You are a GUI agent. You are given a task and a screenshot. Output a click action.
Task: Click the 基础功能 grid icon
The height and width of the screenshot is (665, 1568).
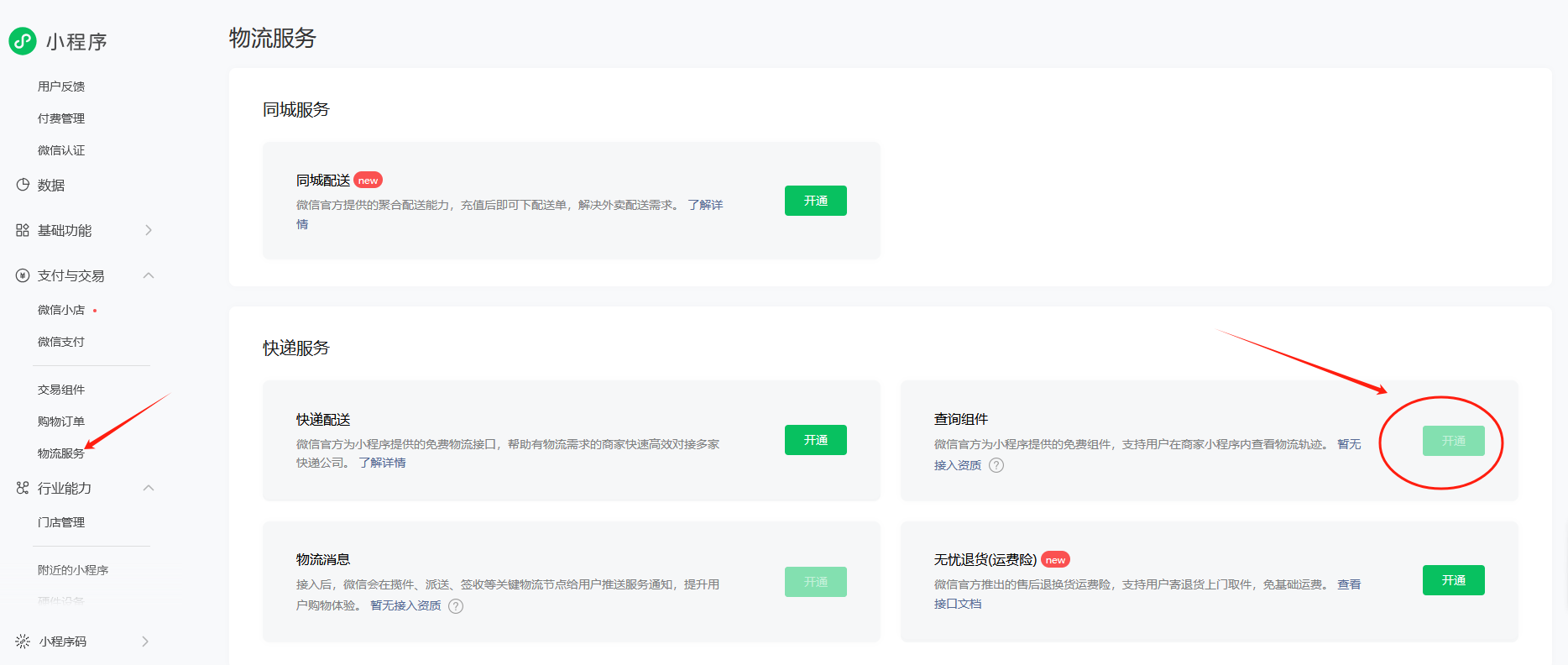[x=23, y=230]
